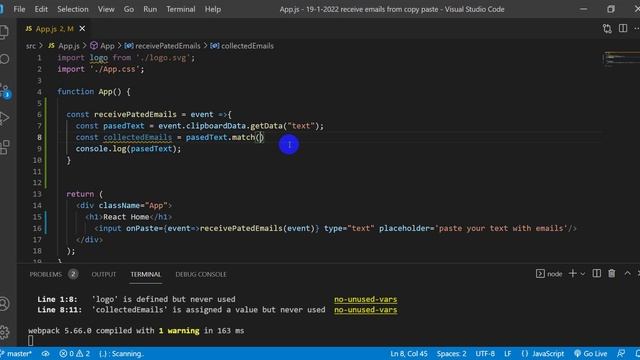Select the Terminal panel tab
Viewport: 640px width, 360px height.
click(146, 274)
